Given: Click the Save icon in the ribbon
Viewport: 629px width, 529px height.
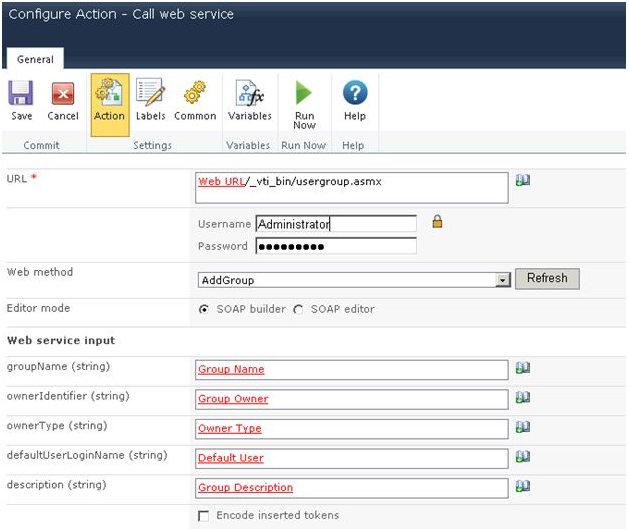Looking at the screenshot, I should 21,93.
